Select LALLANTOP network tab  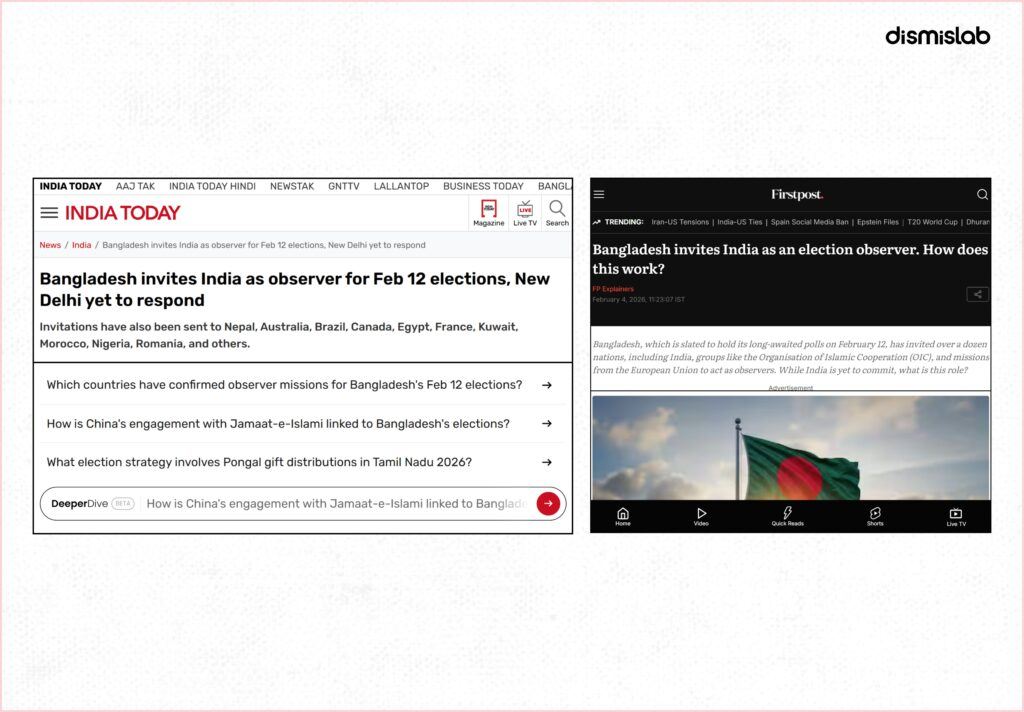tap(401, 186)
